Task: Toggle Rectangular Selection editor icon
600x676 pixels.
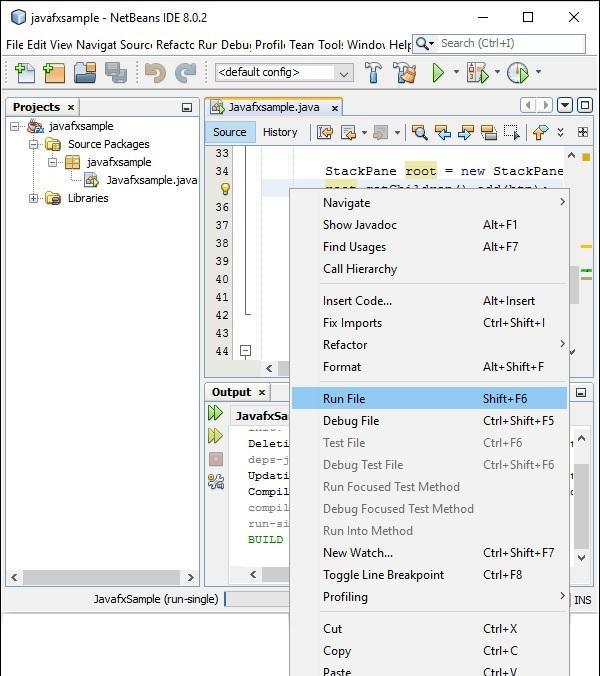Action: [512, 132]
